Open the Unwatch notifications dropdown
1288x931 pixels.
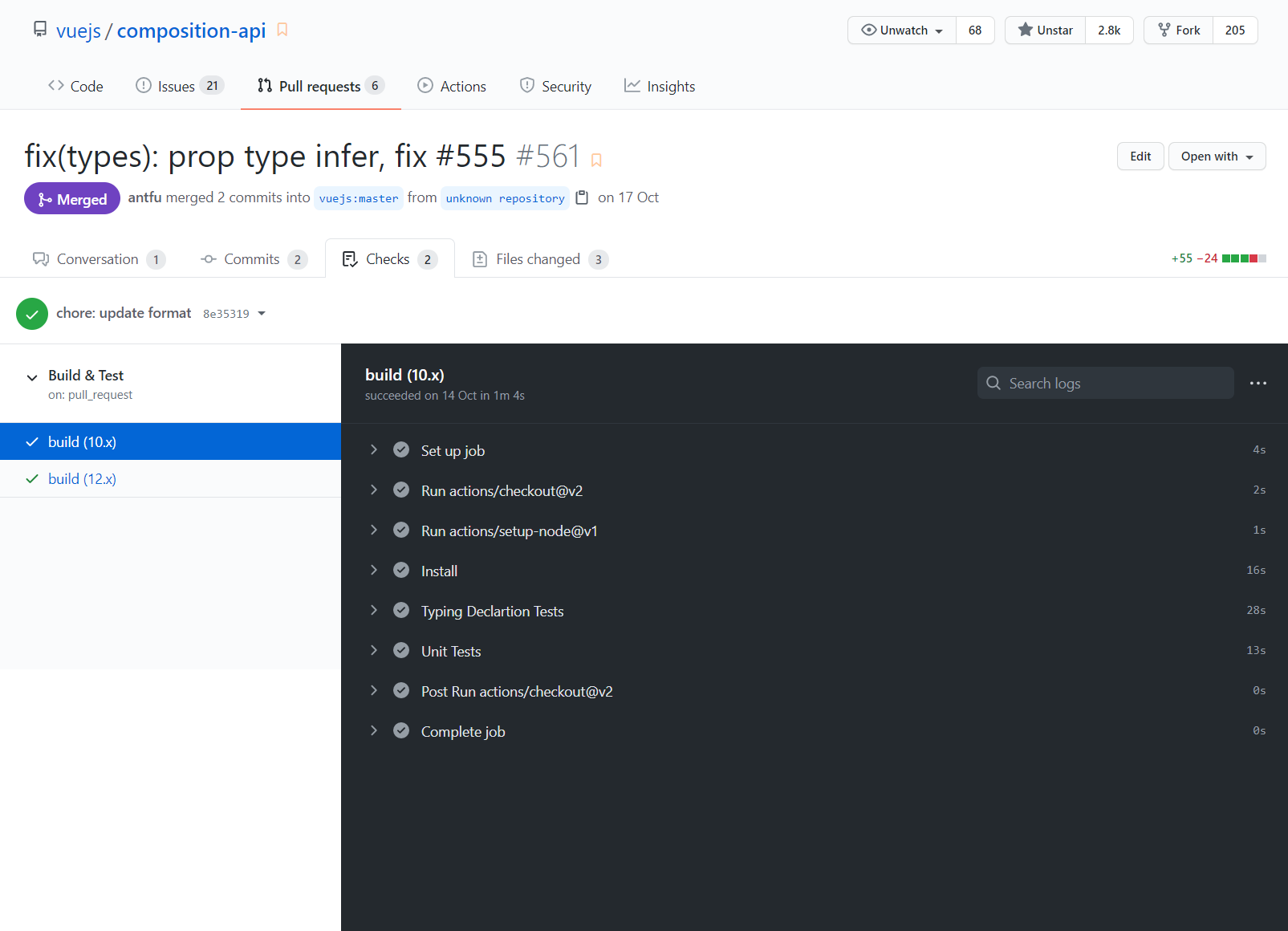pos(902,30)
